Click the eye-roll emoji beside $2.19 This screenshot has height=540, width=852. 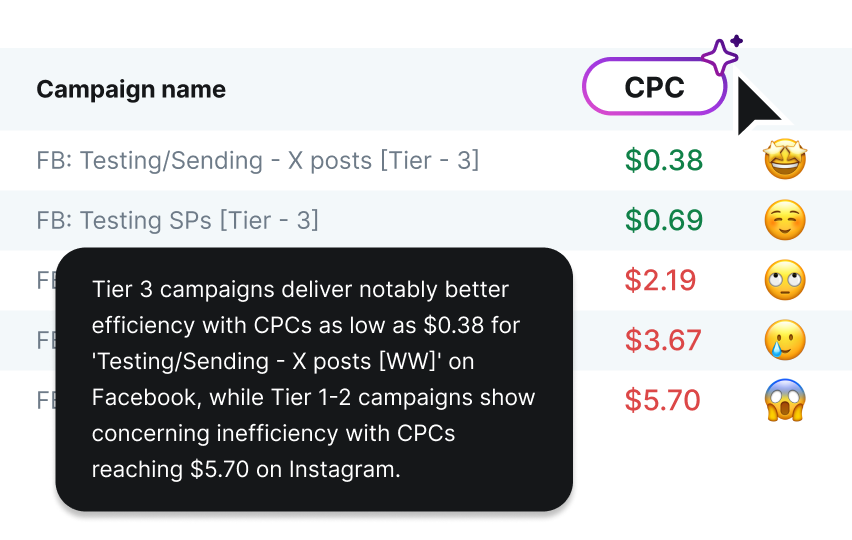pos(785,280)
